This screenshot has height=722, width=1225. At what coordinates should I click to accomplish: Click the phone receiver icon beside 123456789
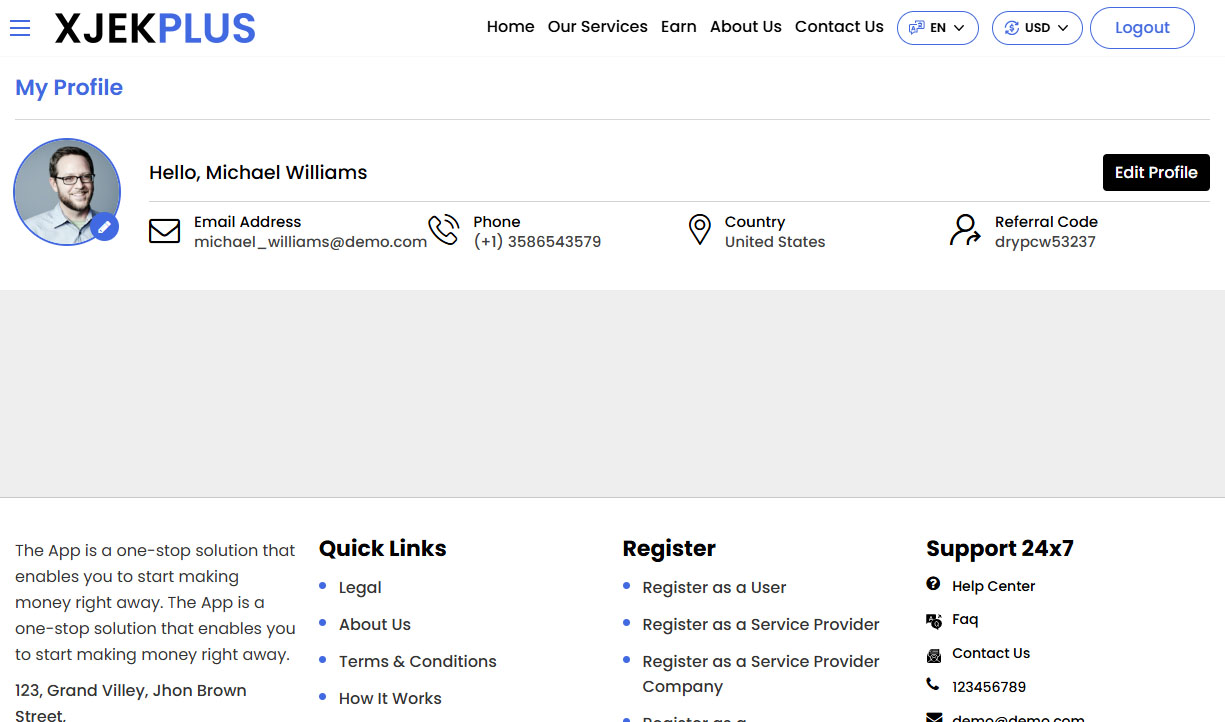[x=933, y=686]
